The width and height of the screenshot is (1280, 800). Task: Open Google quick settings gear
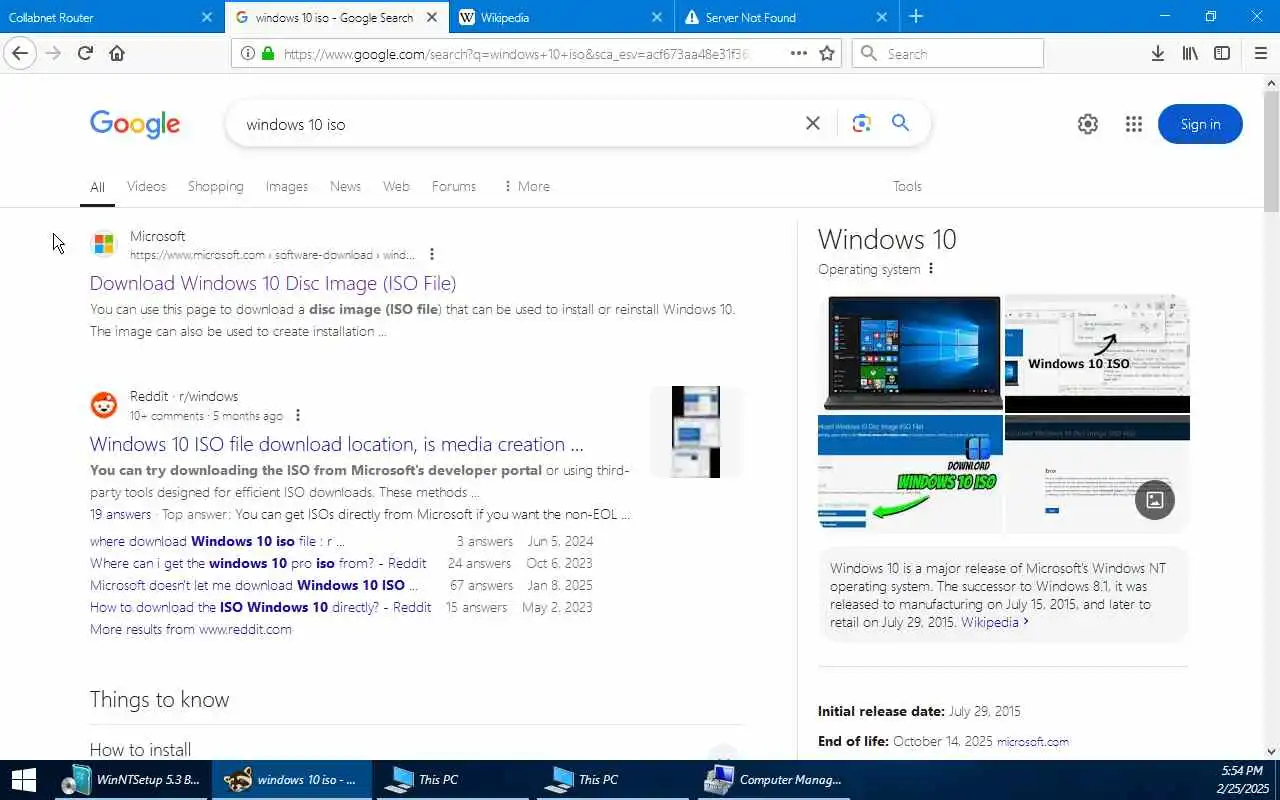[1088, 124]
